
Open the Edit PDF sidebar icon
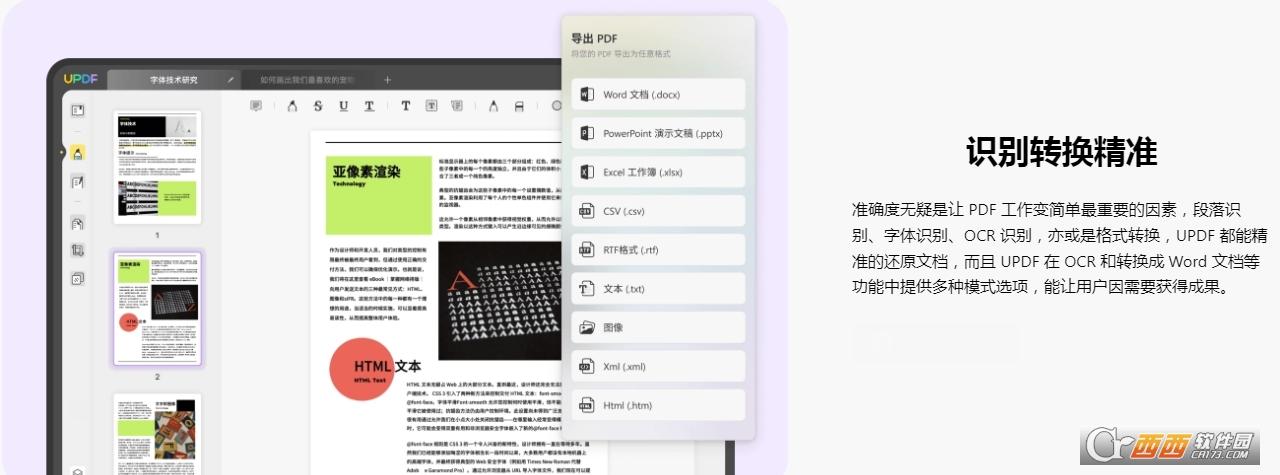tap(78, 183)
